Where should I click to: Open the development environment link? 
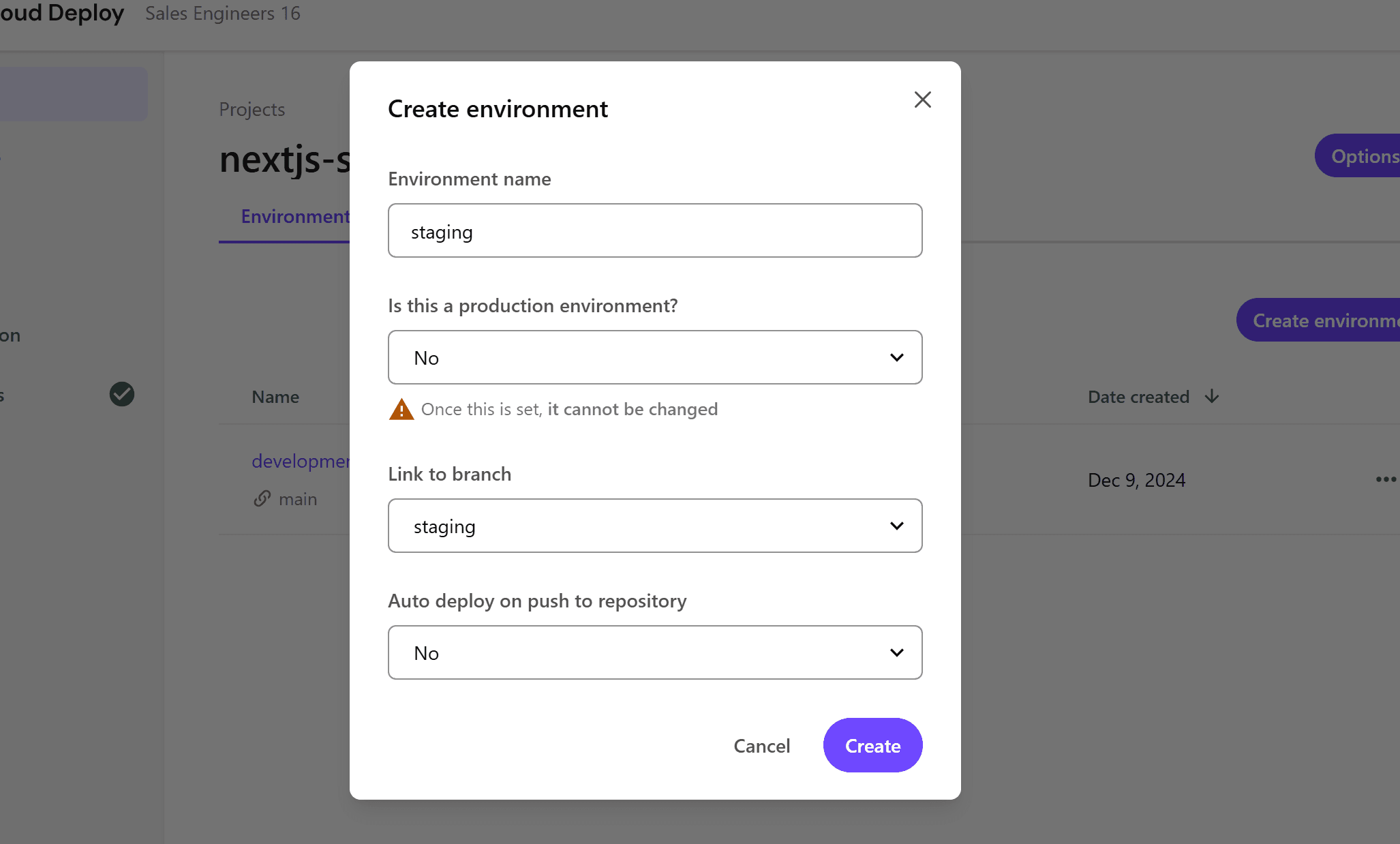pos(301,462)
